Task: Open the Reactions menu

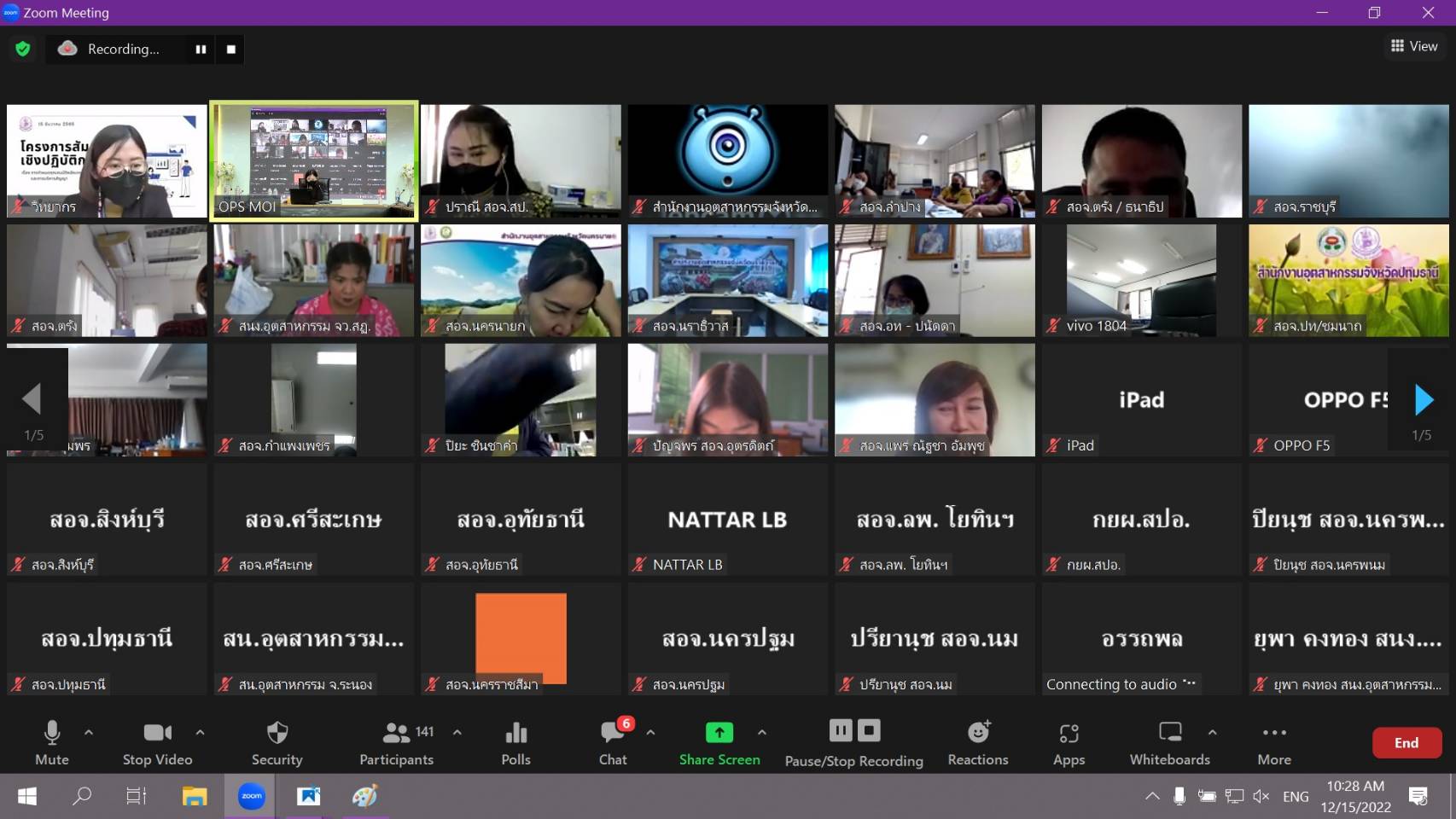Action: [x=977, y=741]
